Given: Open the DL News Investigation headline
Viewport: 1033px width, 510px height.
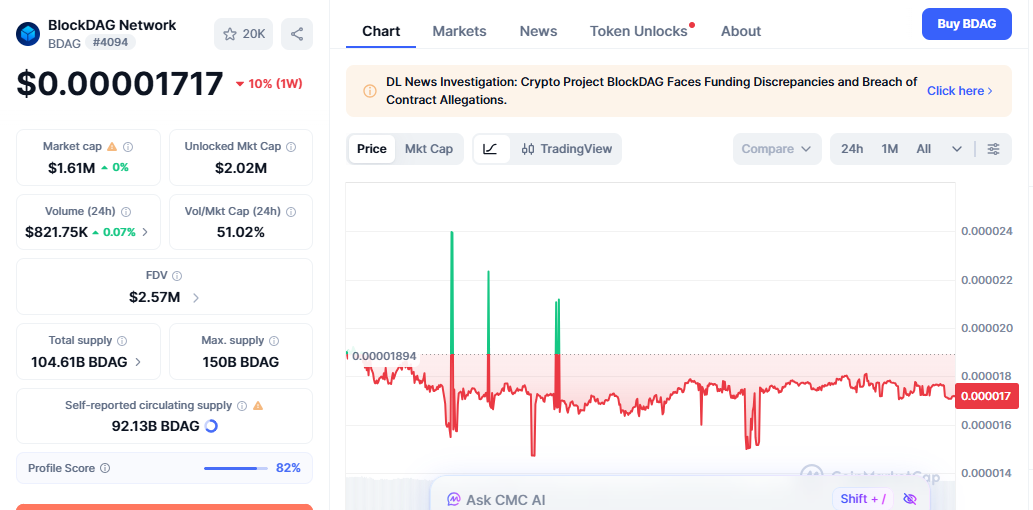Looking at the screenshot, I should point(652,91).
